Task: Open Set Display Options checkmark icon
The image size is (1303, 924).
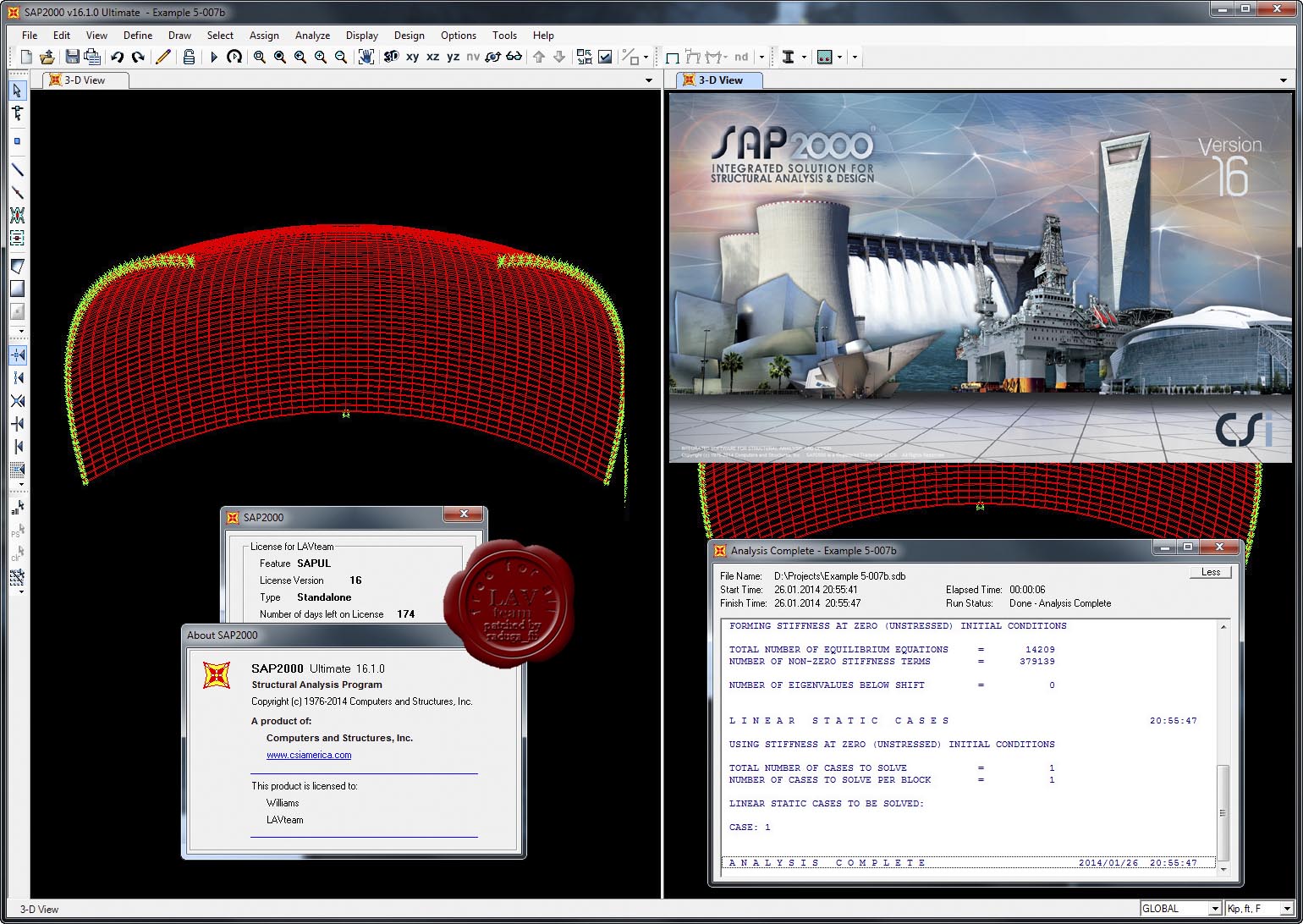Action: click(x=605, y=57)
